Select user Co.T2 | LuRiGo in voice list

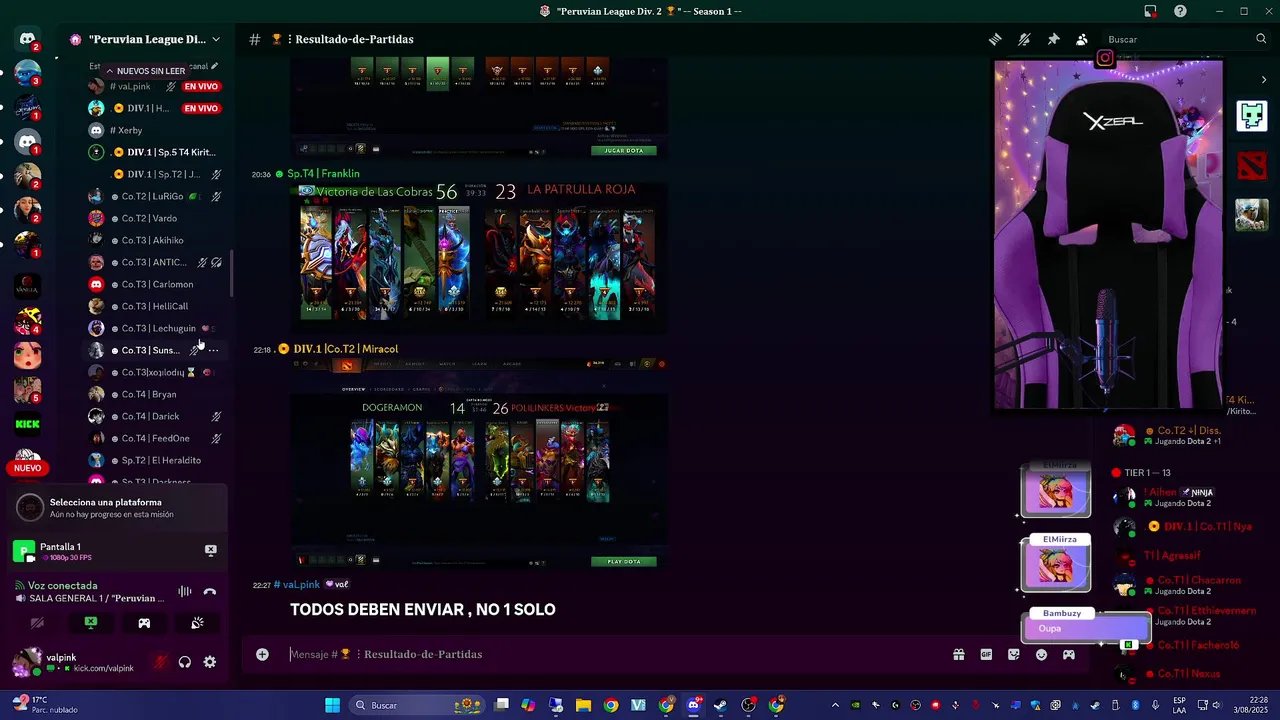point(153,196)
